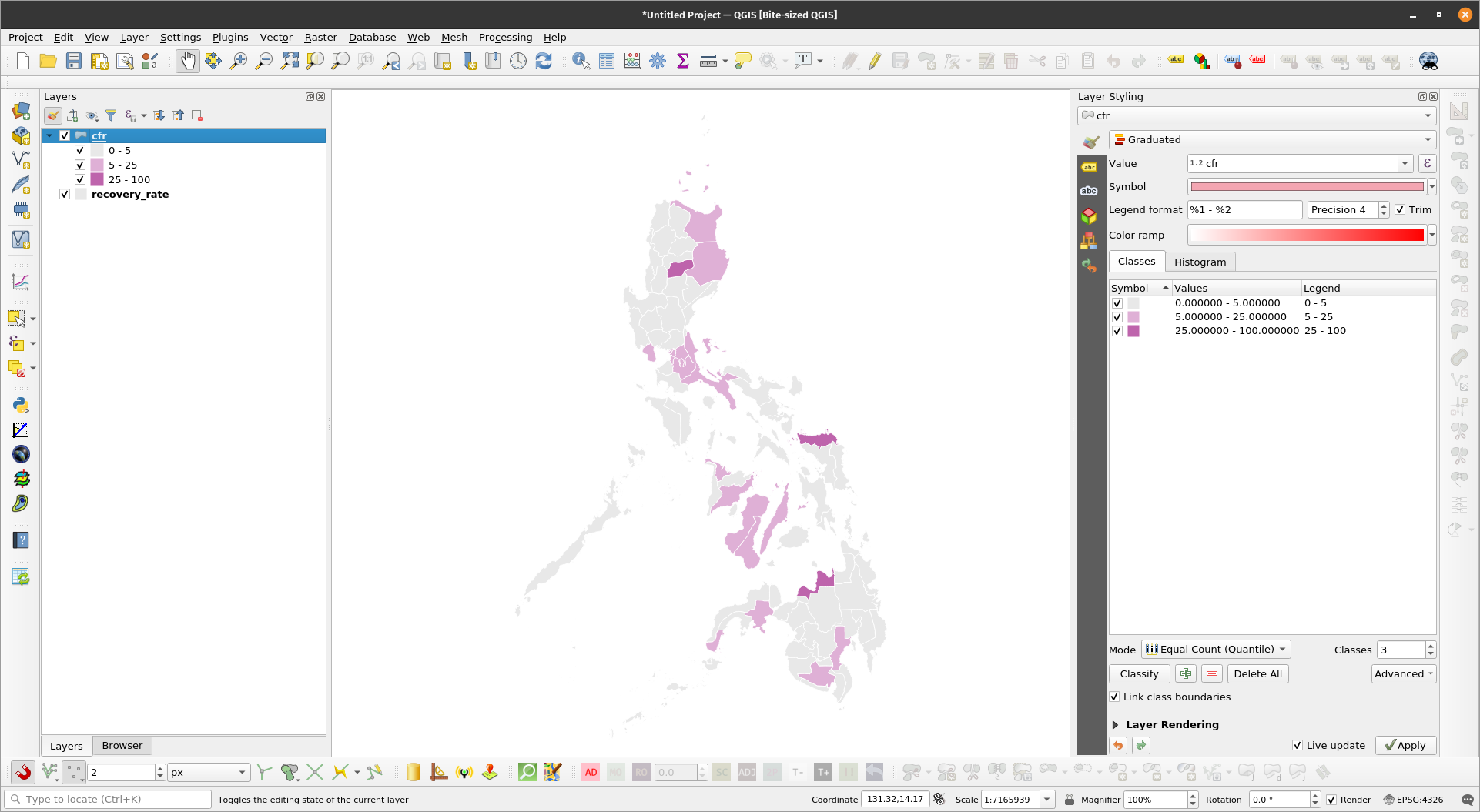Toggle the Link class boundaries checkbox
The image size is (1480, 812).
coord(1114,697)
